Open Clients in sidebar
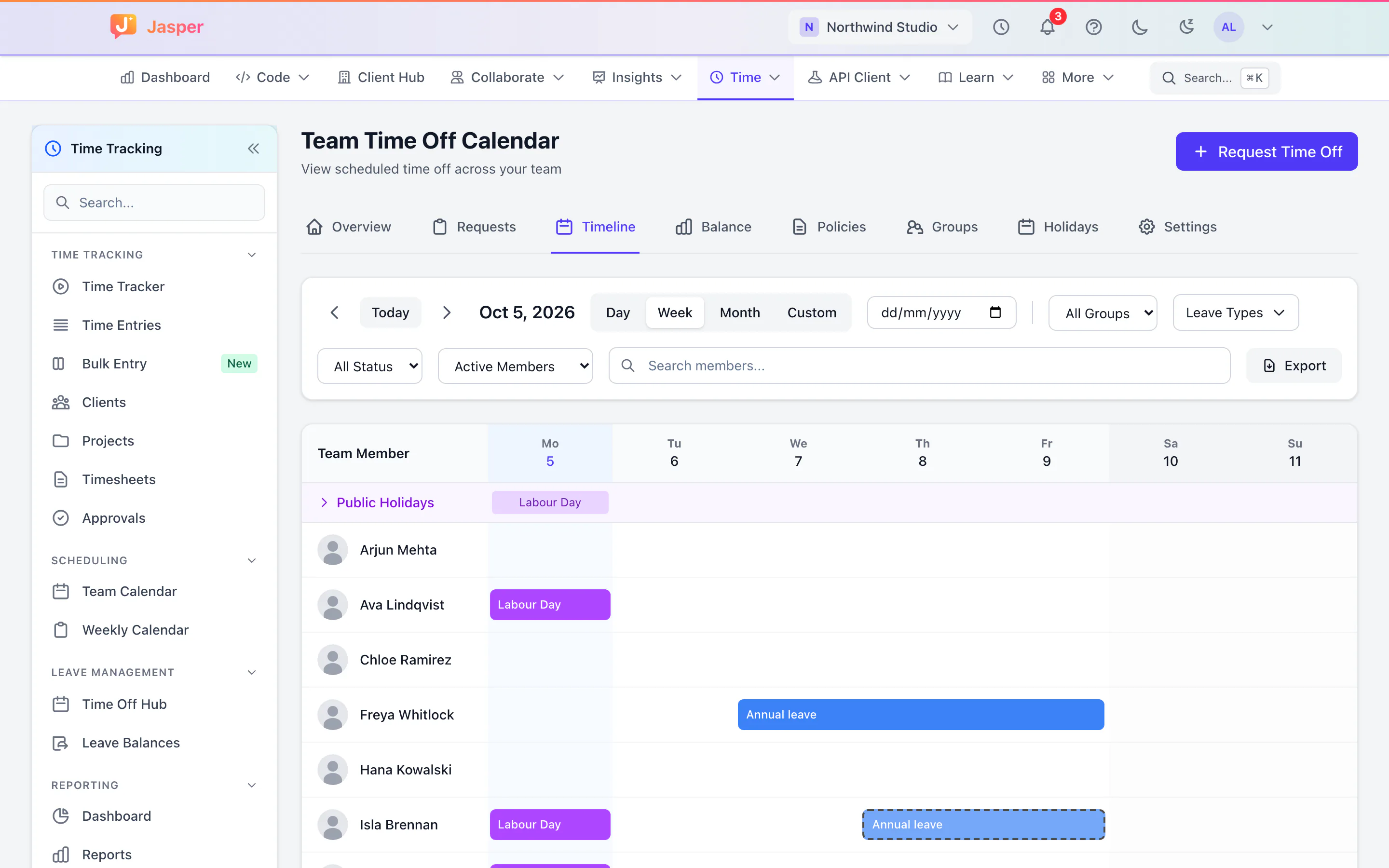This screenshot has height=868, width=1389. pyautogui.click(x=154, y=403)
